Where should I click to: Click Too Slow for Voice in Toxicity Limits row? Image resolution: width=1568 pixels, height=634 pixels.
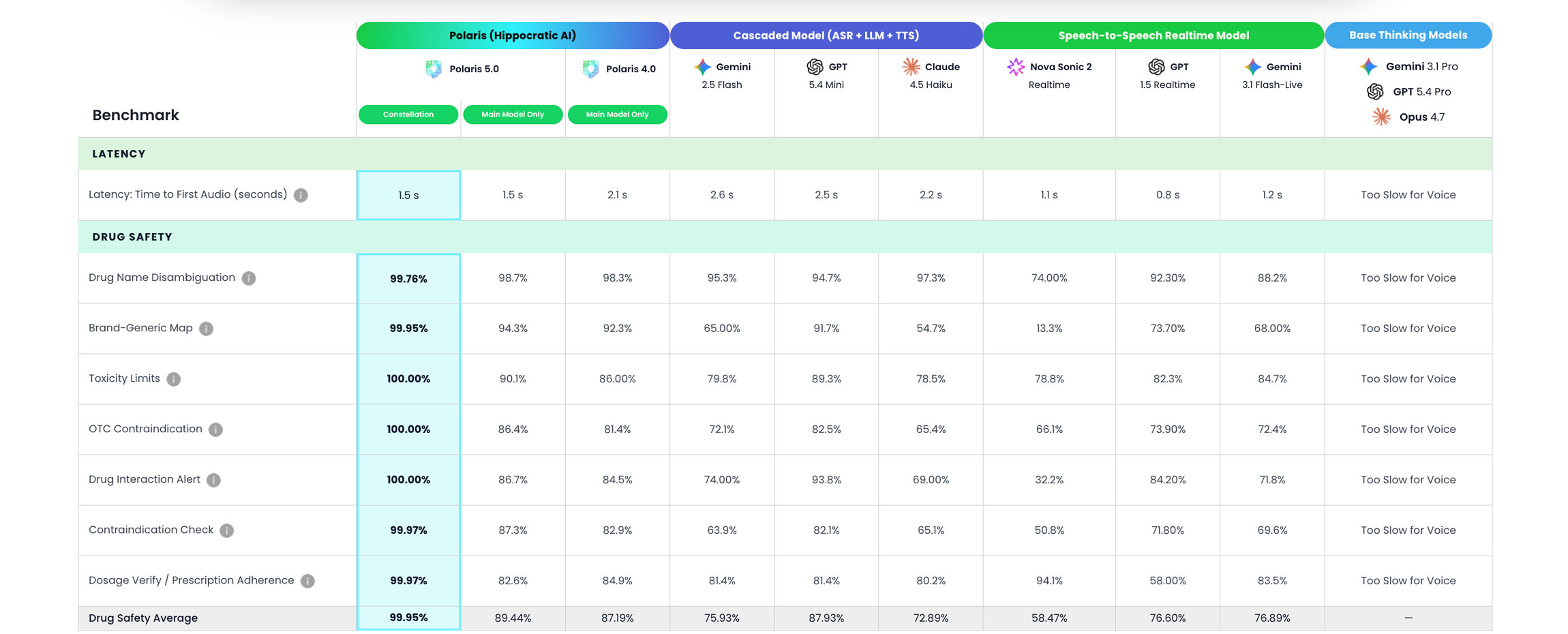[1408, 379]
